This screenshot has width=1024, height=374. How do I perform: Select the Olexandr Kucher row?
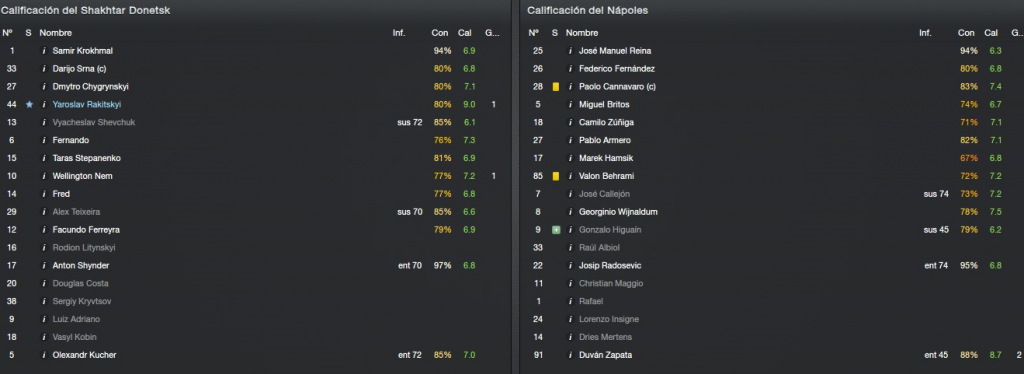pos(255,355)
